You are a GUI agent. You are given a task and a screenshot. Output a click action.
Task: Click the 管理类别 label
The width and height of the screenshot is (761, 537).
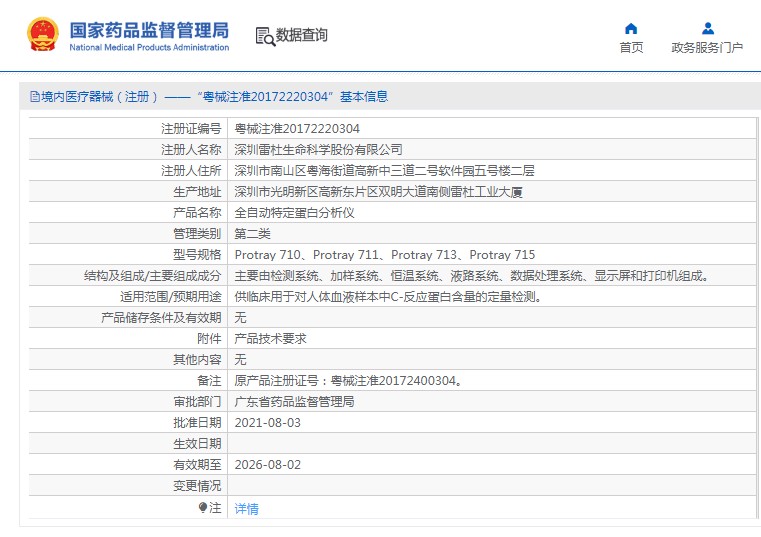pos(198,234)
